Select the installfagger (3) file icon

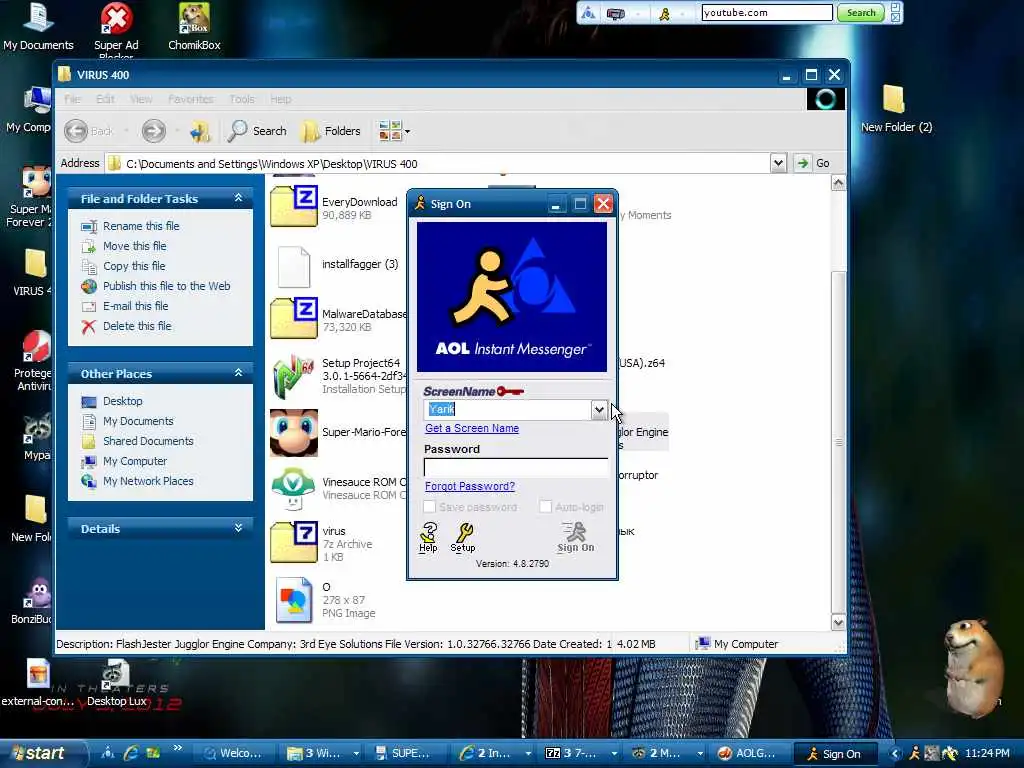(294, 266)
